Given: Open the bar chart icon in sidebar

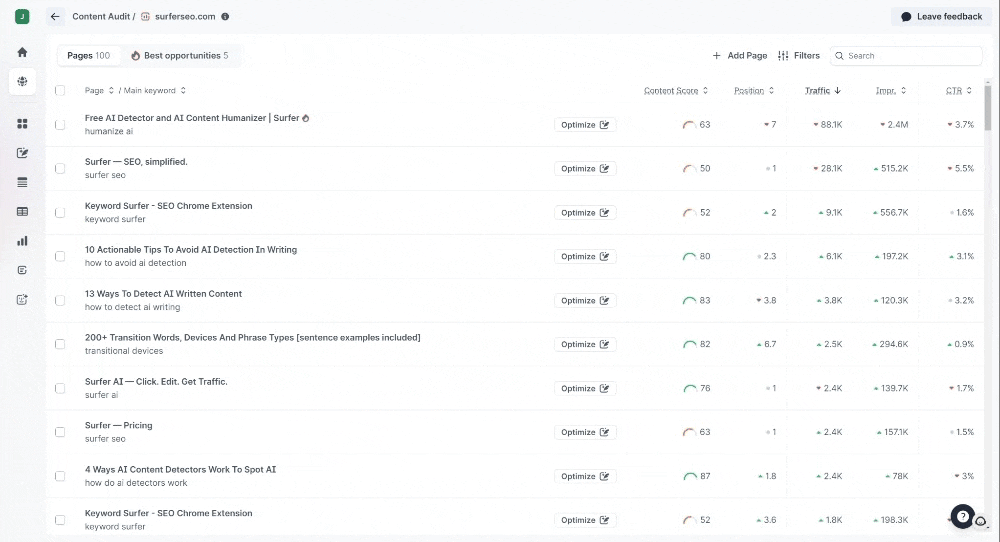Looking at the screenshot, I should (22, 241).
